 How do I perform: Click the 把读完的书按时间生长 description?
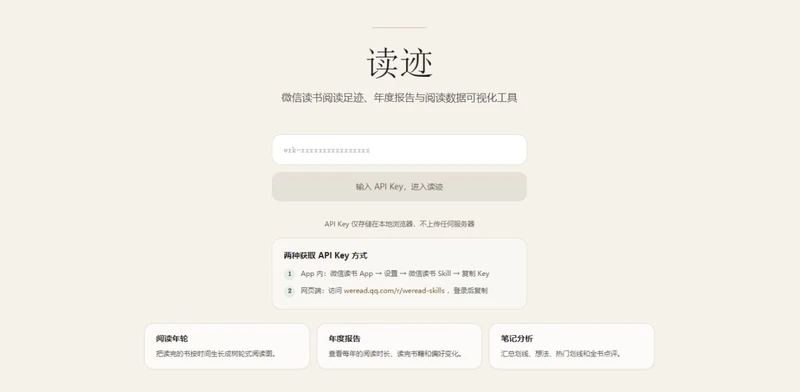click(x=216, y=353)
